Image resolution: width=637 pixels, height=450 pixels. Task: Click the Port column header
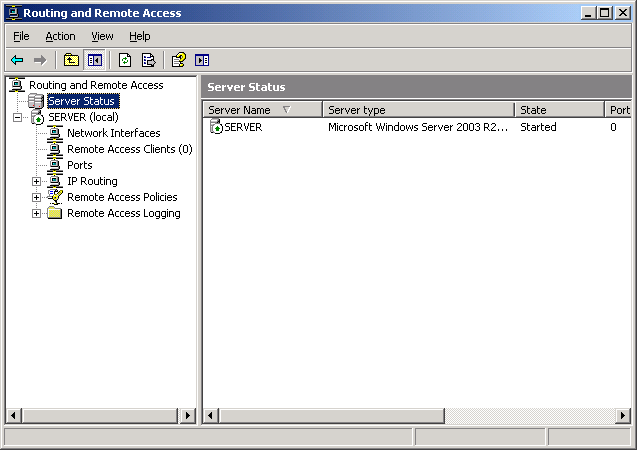(x=618, y=110)
